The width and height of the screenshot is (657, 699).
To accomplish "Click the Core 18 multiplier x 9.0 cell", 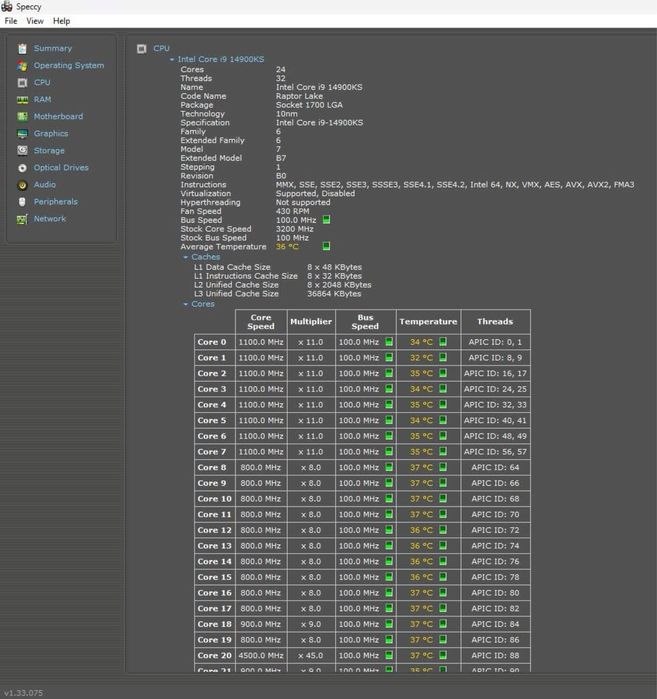I will (311, 624).
